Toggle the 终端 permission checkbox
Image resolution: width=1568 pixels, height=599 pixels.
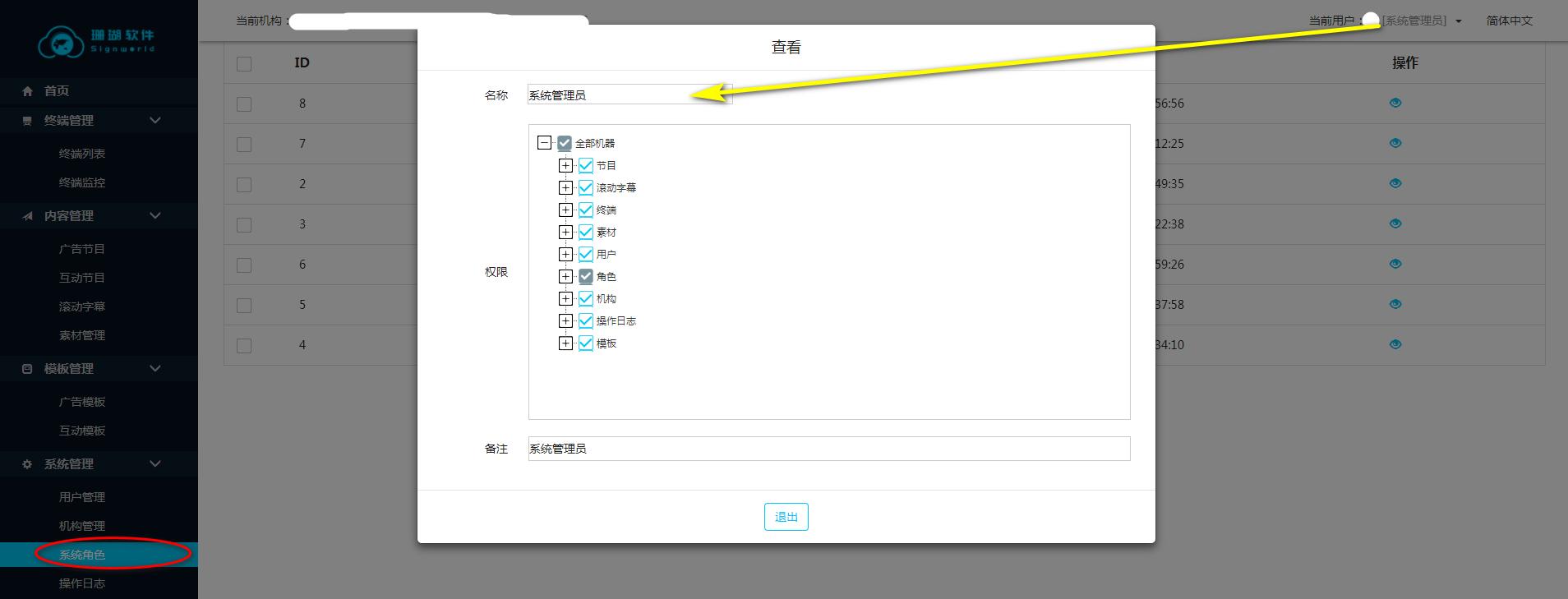click(x=586, y=210)
